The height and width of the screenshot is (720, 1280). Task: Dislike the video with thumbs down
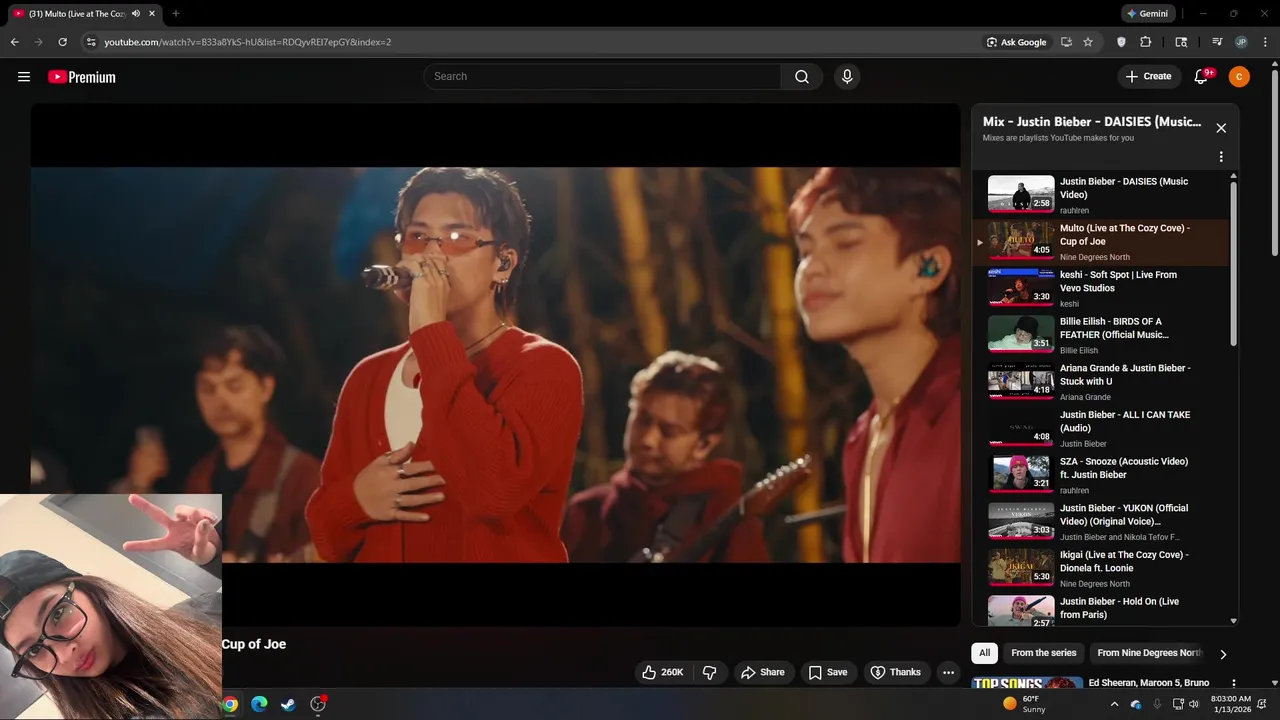pyautogui.click(x=710, y=672)
